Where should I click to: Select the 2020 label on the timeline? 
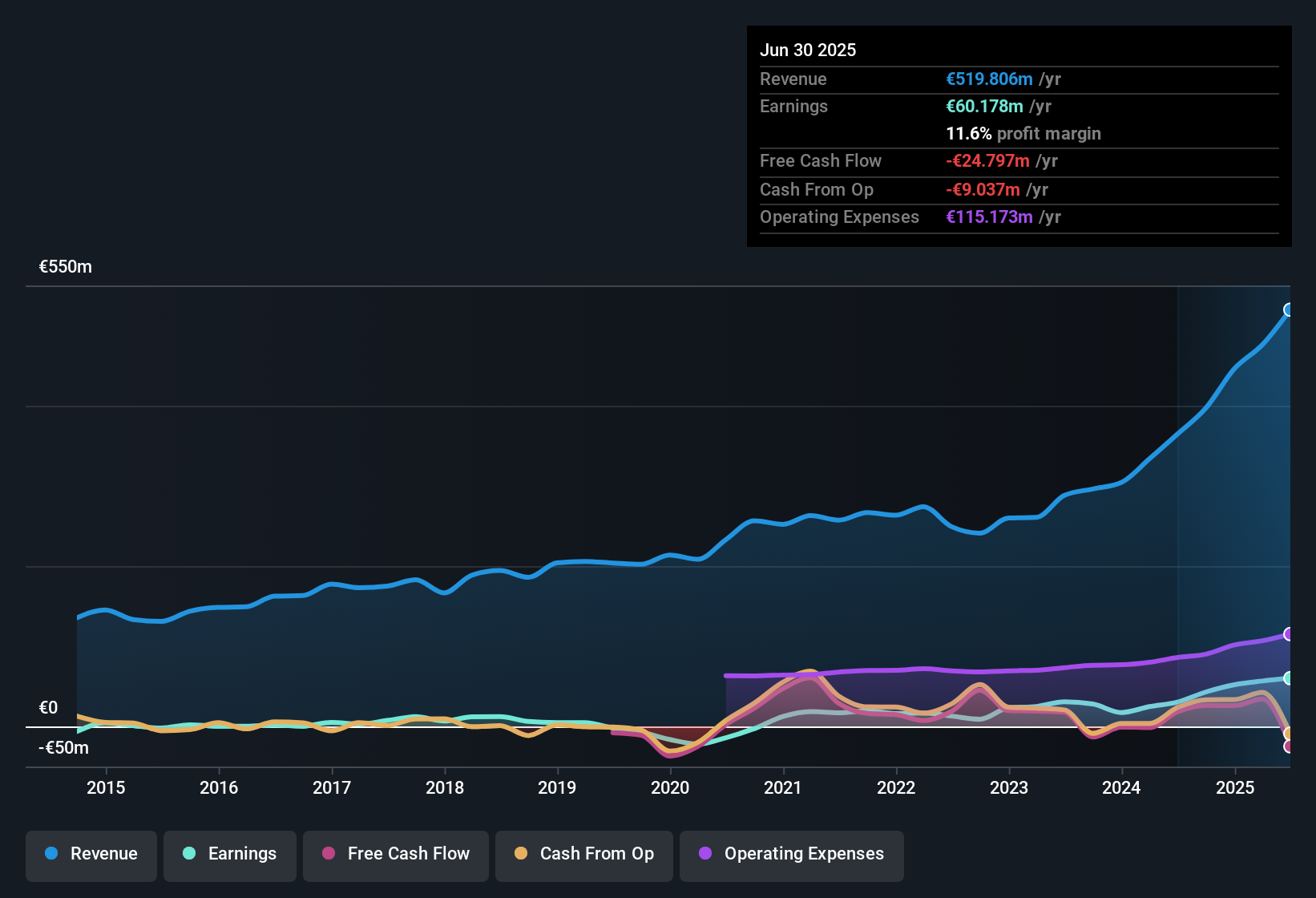671,787
